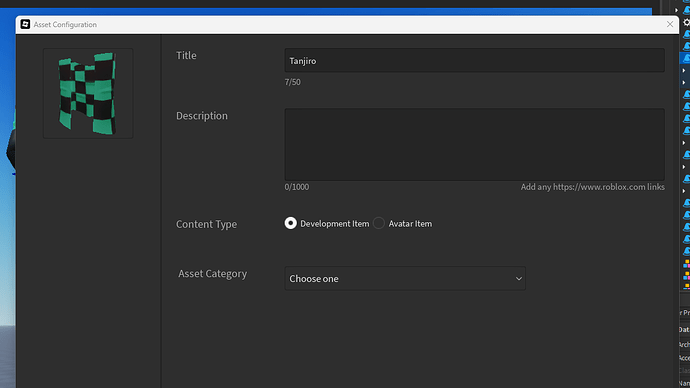This screenshot has height=388, width=690.
Task: Close the Asset Configuration dialog
Action: tap(670, 24)
